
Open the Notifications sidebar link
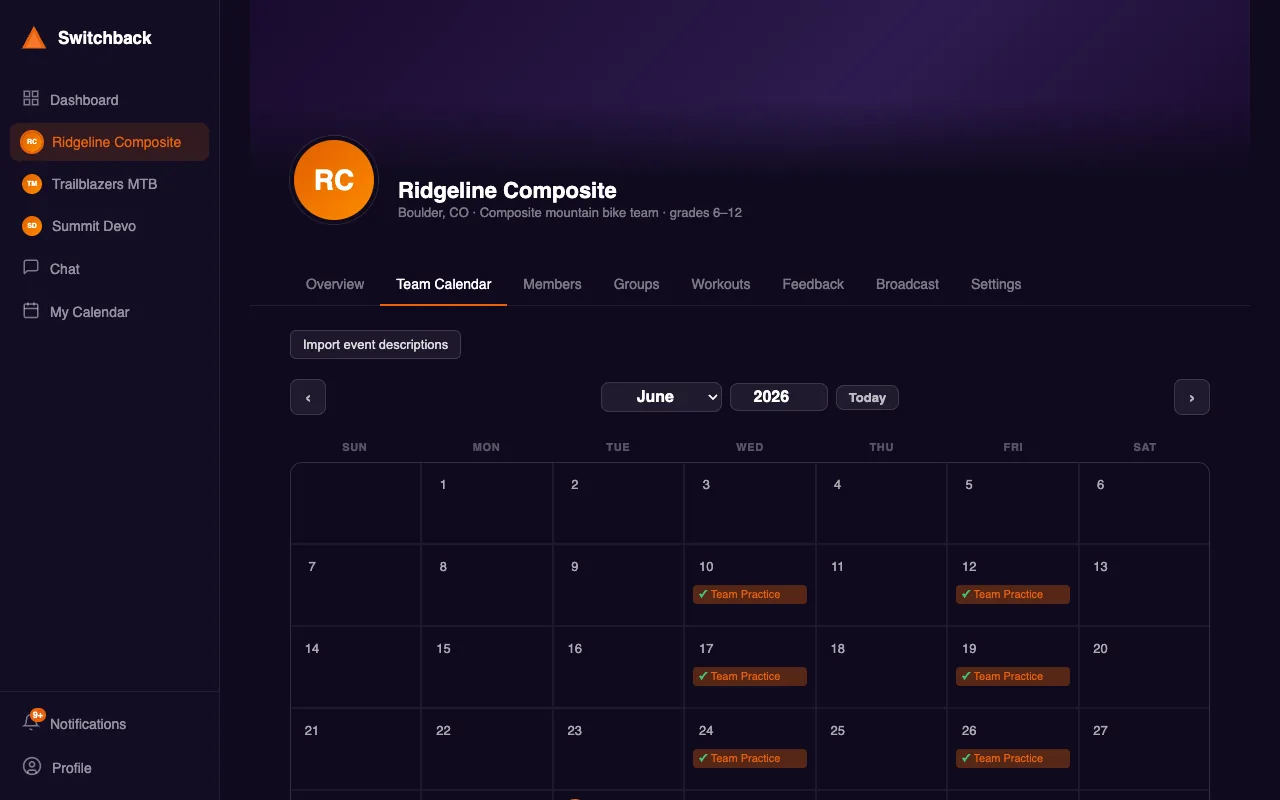click(x=110, y=724)
